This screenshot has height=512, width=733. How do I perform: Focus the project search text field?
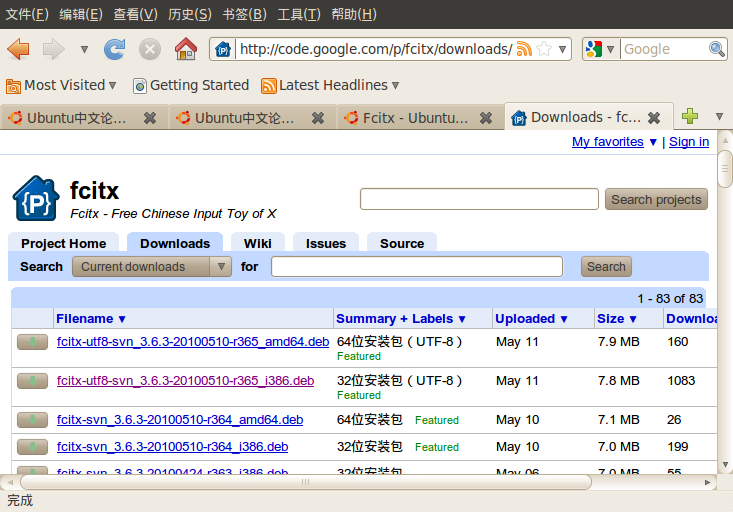click(479, 199)
